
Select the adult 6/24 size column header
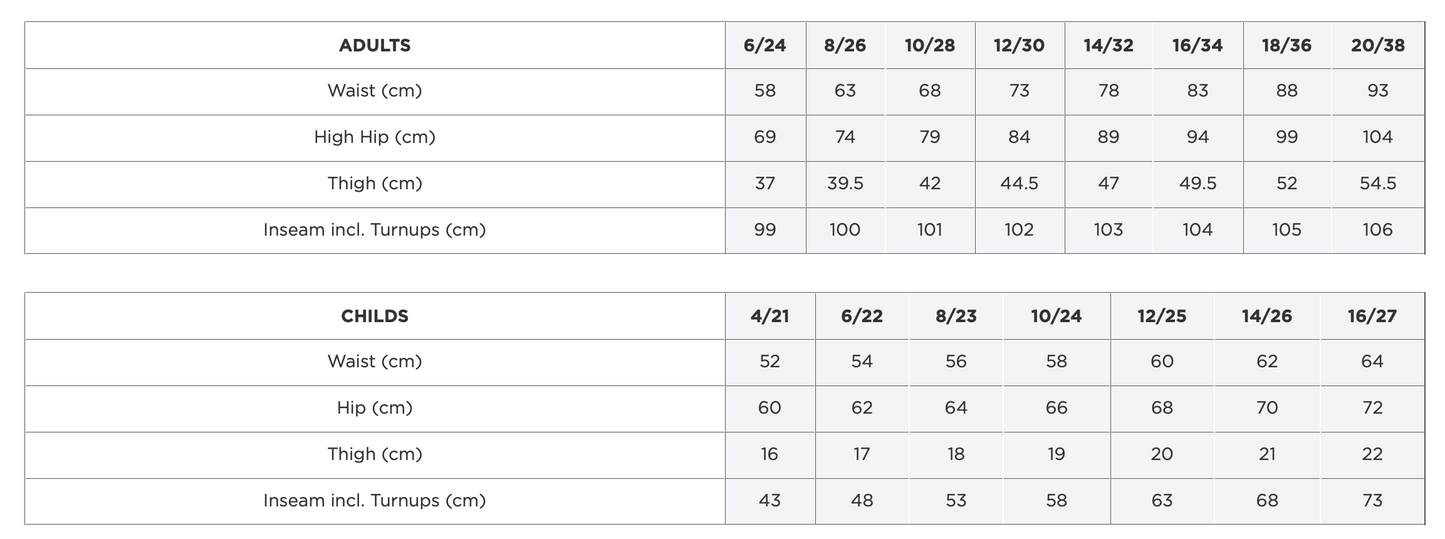(x=765, y=45)
